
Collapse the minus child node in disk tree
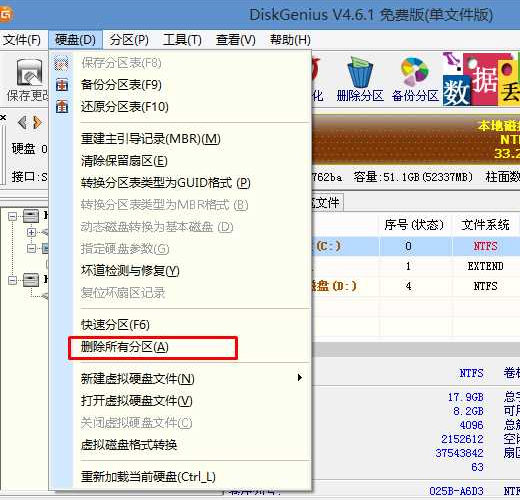(x=31, y=248)
